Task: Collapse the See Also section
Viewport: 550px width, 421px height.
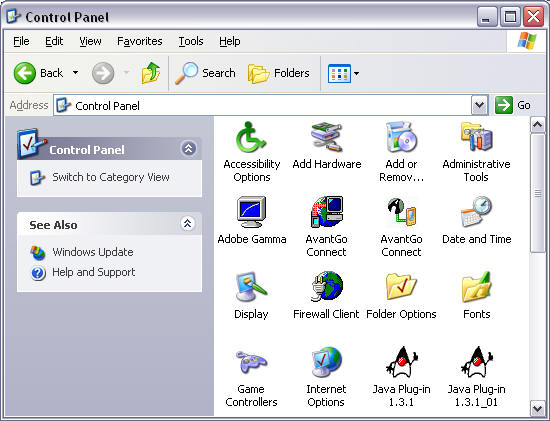Action: pos(188,223)
